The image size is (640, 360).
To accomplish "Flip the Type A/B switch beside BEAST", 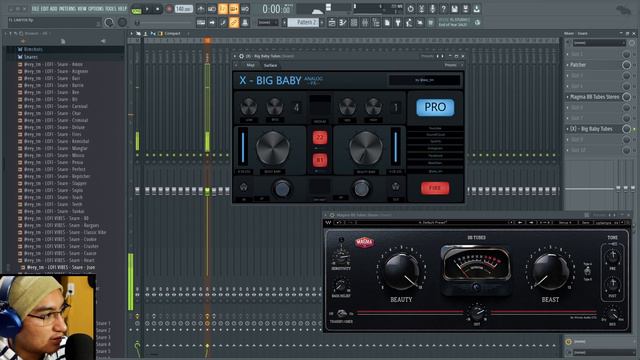I will click(x=587, y=271).
